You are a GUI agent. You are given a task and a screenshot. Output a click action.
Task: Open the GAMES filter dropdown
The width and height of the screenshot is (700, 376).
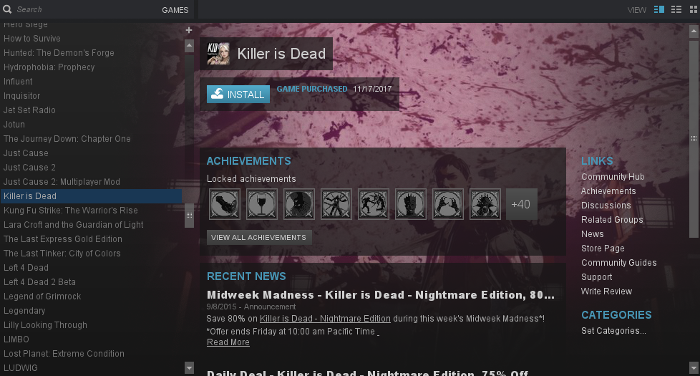click(175, 10)
